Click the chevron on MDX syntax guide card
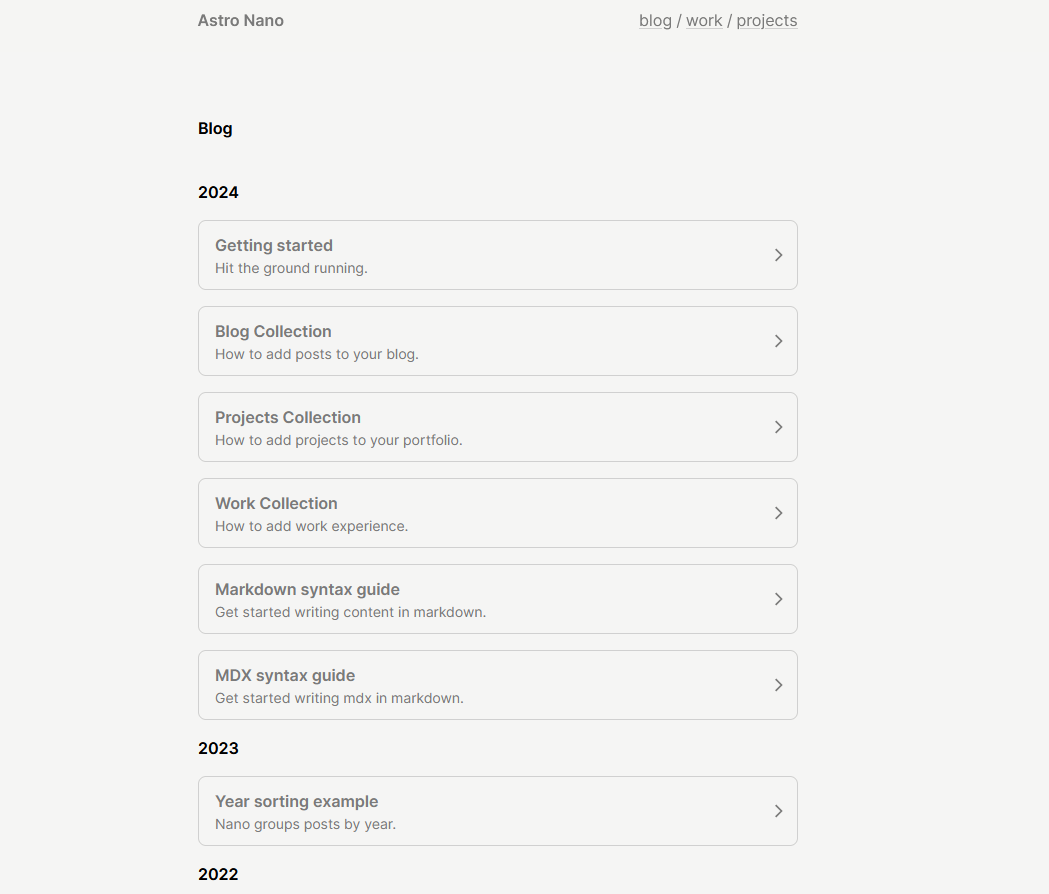The image size is (1049, 894). point(778,685)
